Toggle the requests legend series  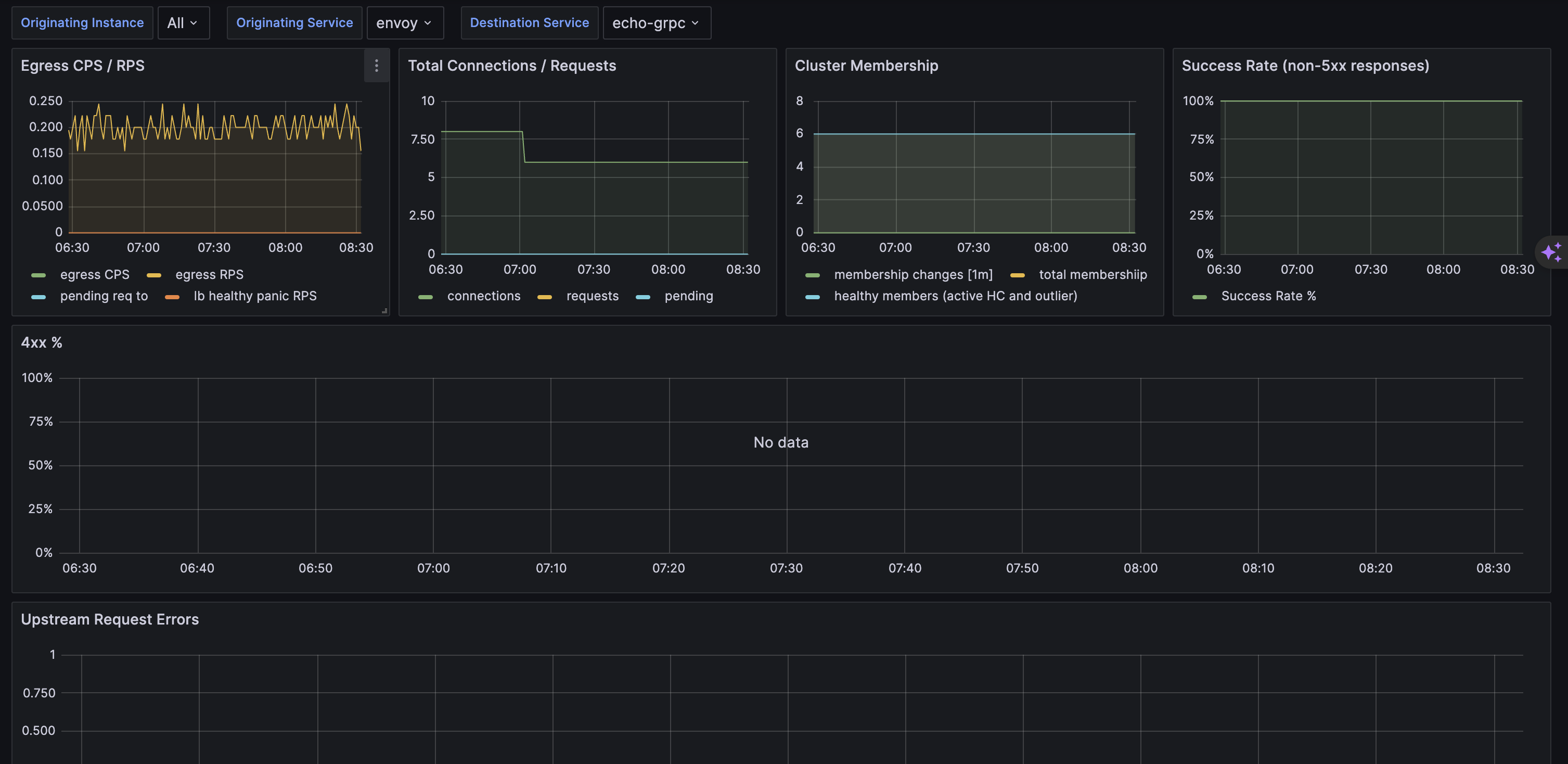[592, 296]
